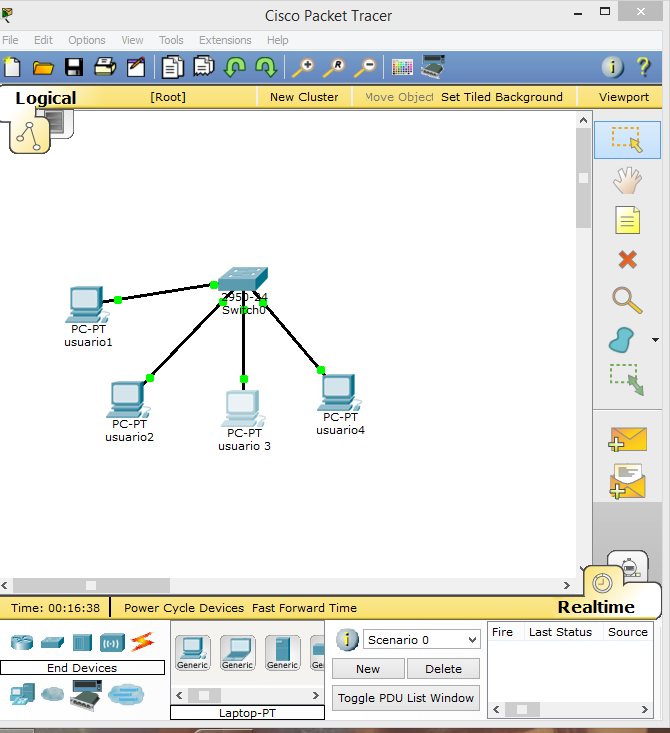Paste using the toolbar paste icon
This screenshot has height=733, width=670.
204,66
